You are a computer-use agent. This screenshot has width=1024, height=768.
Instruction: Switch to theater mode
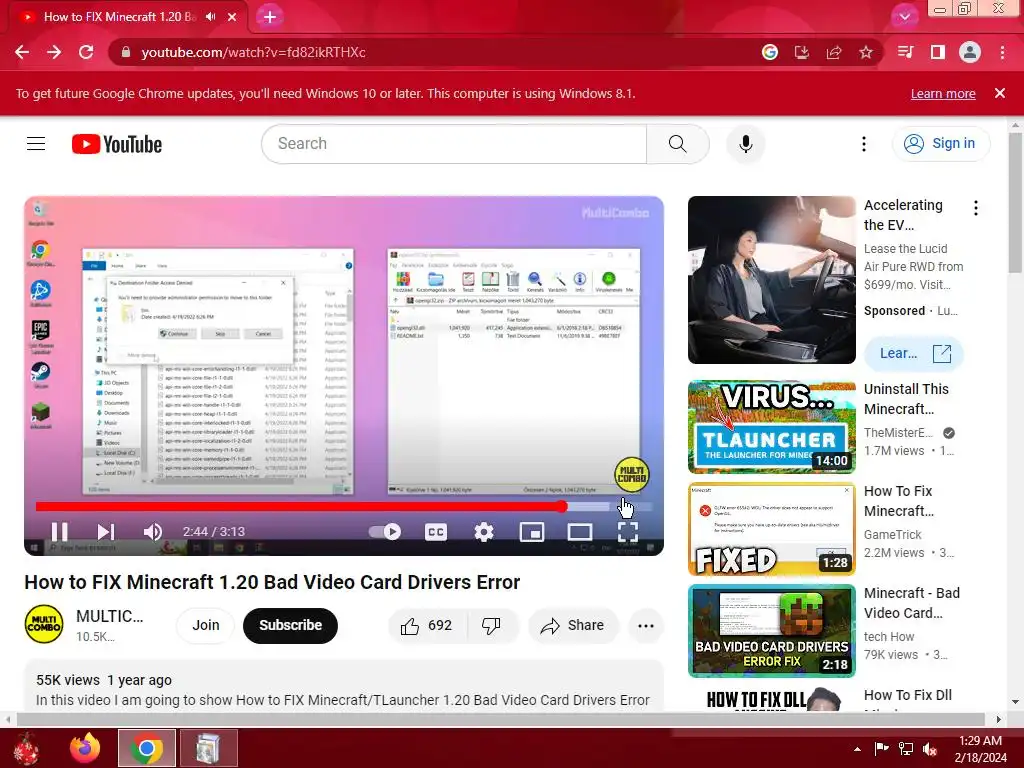point(580,532)
